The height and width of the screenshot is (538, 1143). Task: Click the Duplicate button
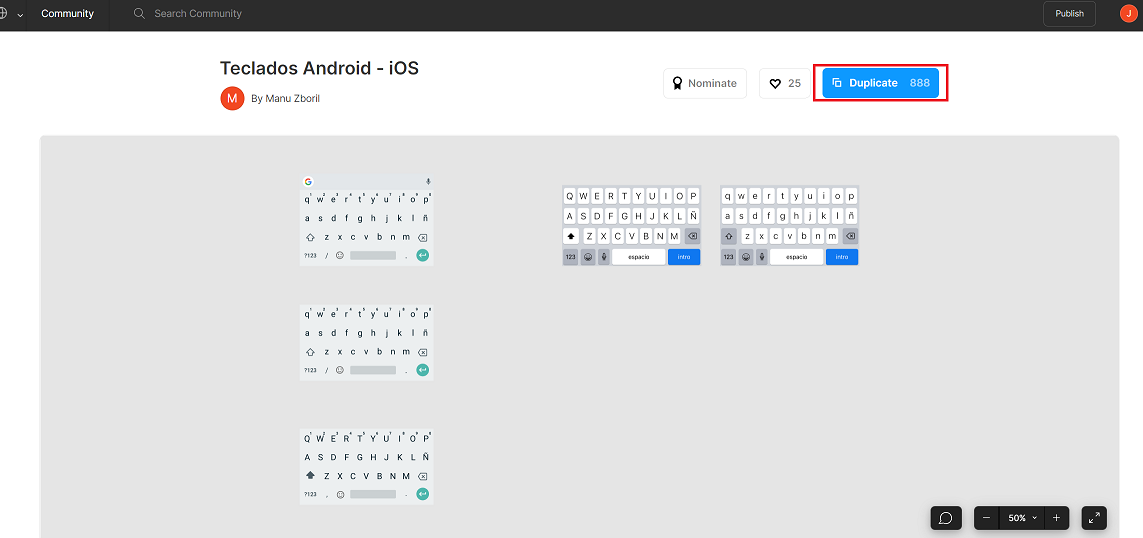[881, 83]
